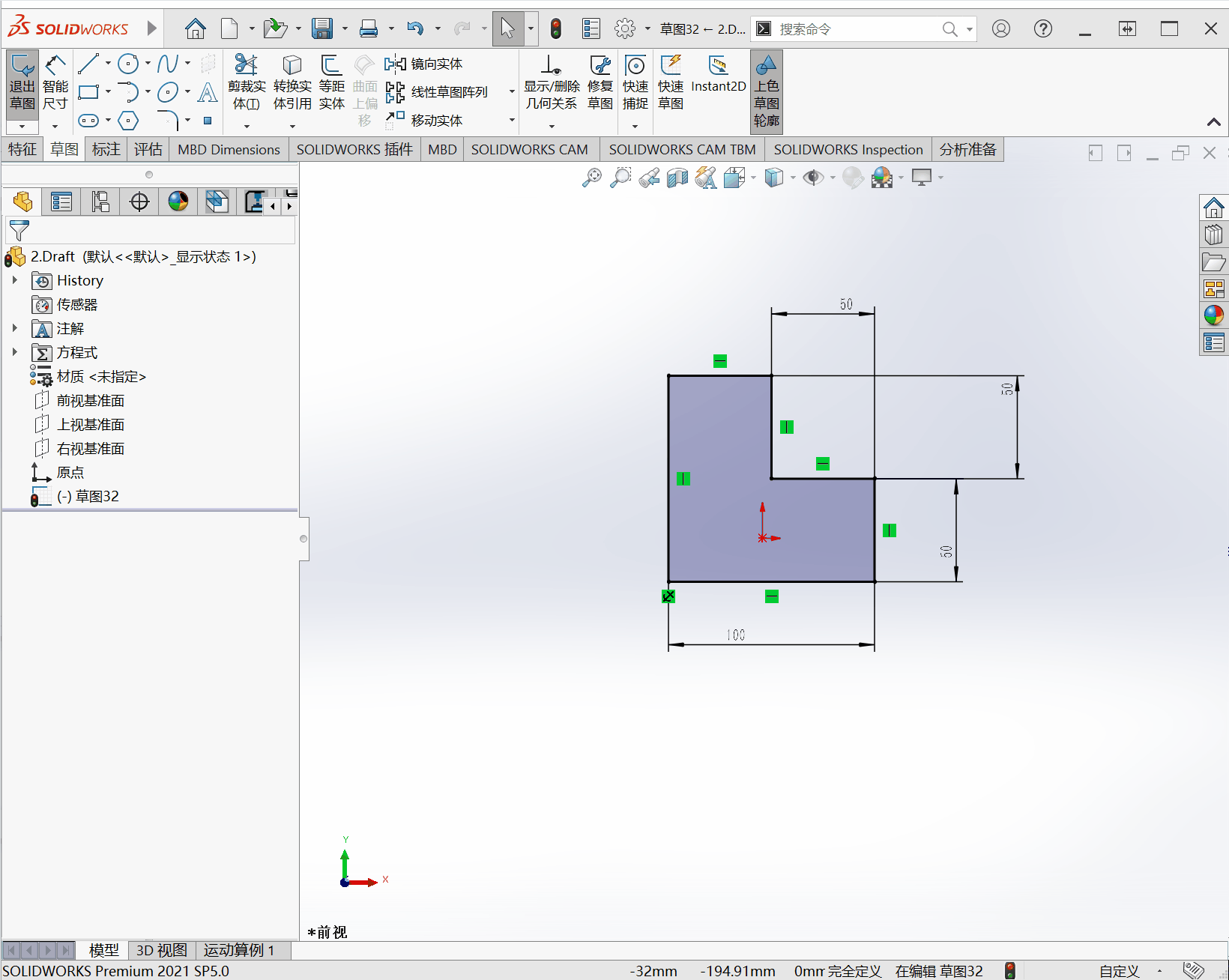Click the Trim Entities (剪裁实体) tool
Screen dimensions: 1229x980
point(247,82)
